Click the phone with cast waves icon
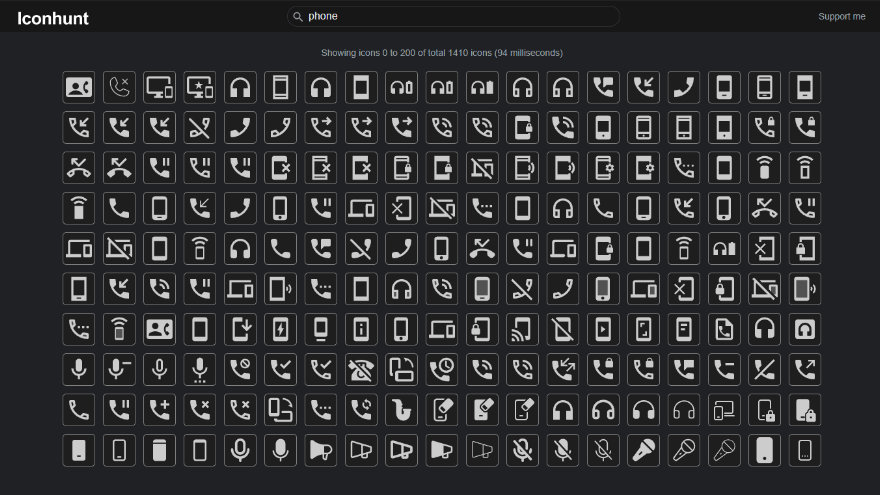The height and width of the screenshot is (495, 880). (522, 329)
